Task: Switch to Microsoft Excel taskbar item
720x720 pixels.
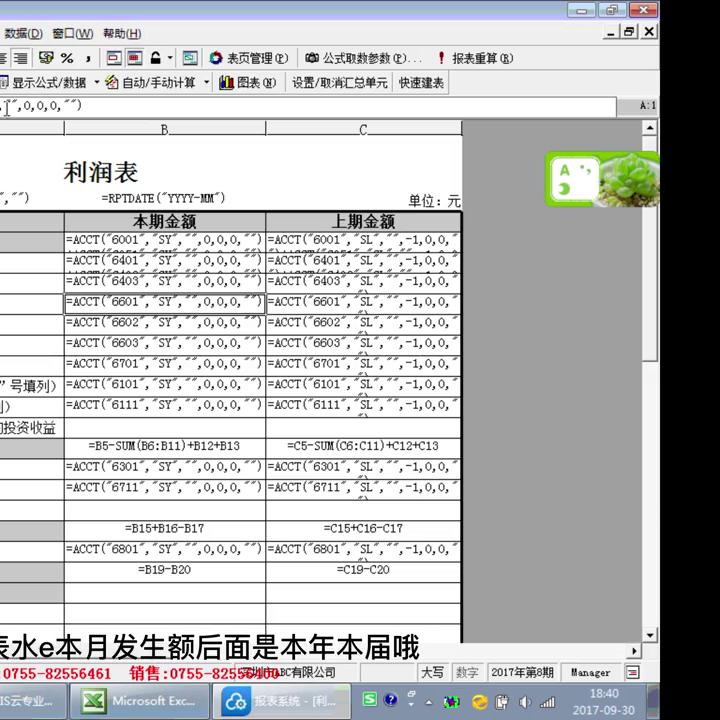Action: point(139,701)
